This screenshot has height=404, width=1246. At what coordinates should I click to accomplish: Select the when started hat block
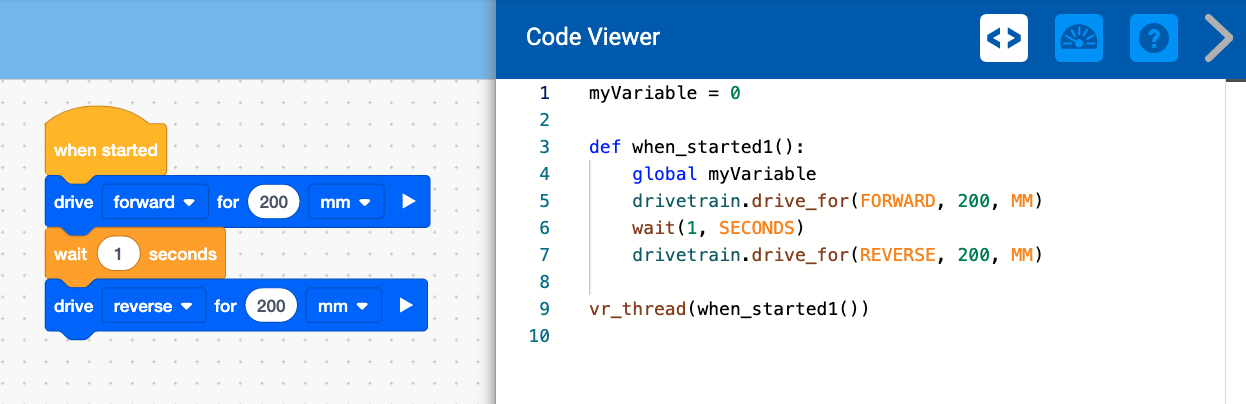click(105, 149)
